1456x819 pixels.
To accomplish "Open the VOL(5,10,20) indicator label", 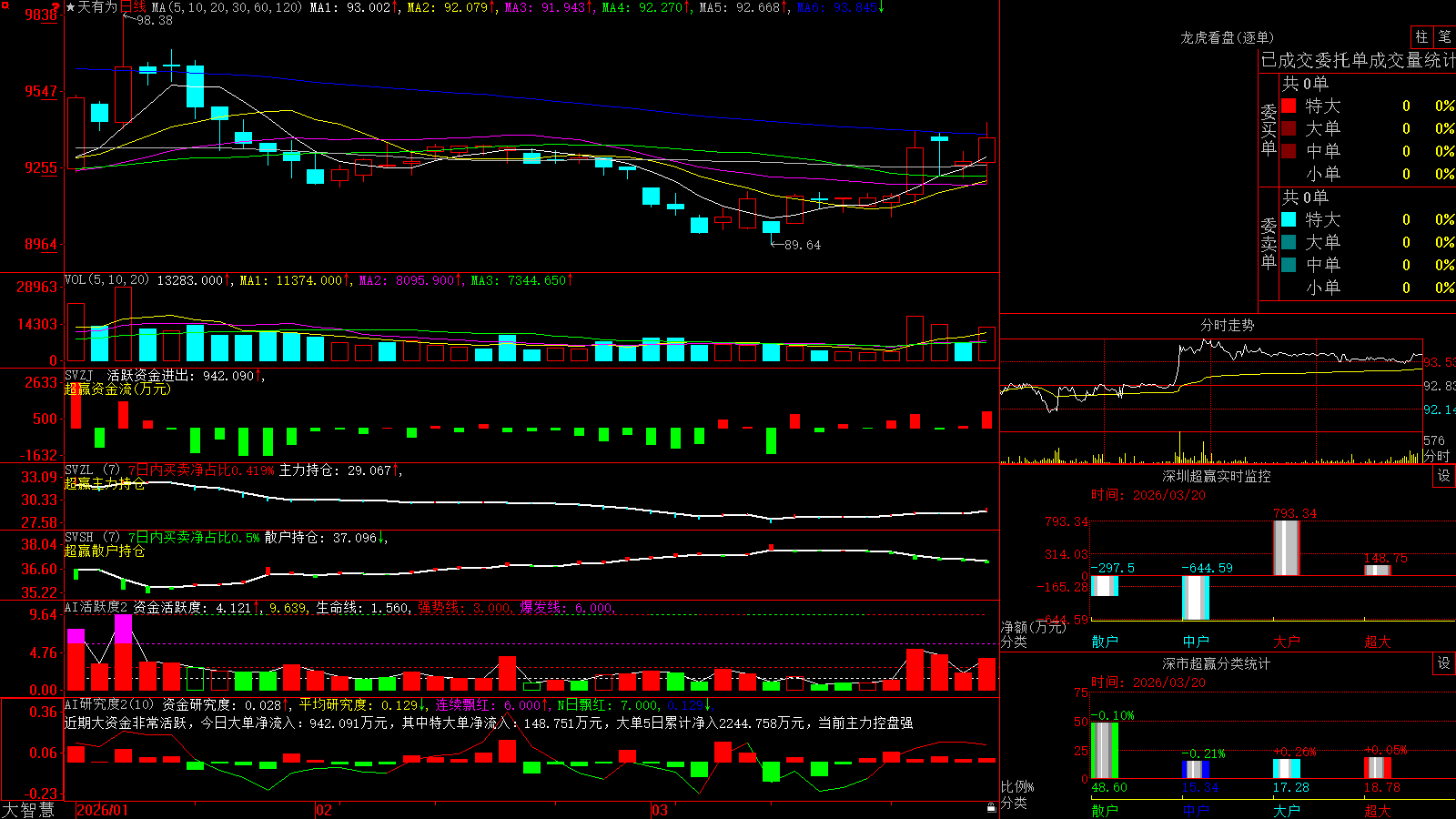I will coord(106,280).
